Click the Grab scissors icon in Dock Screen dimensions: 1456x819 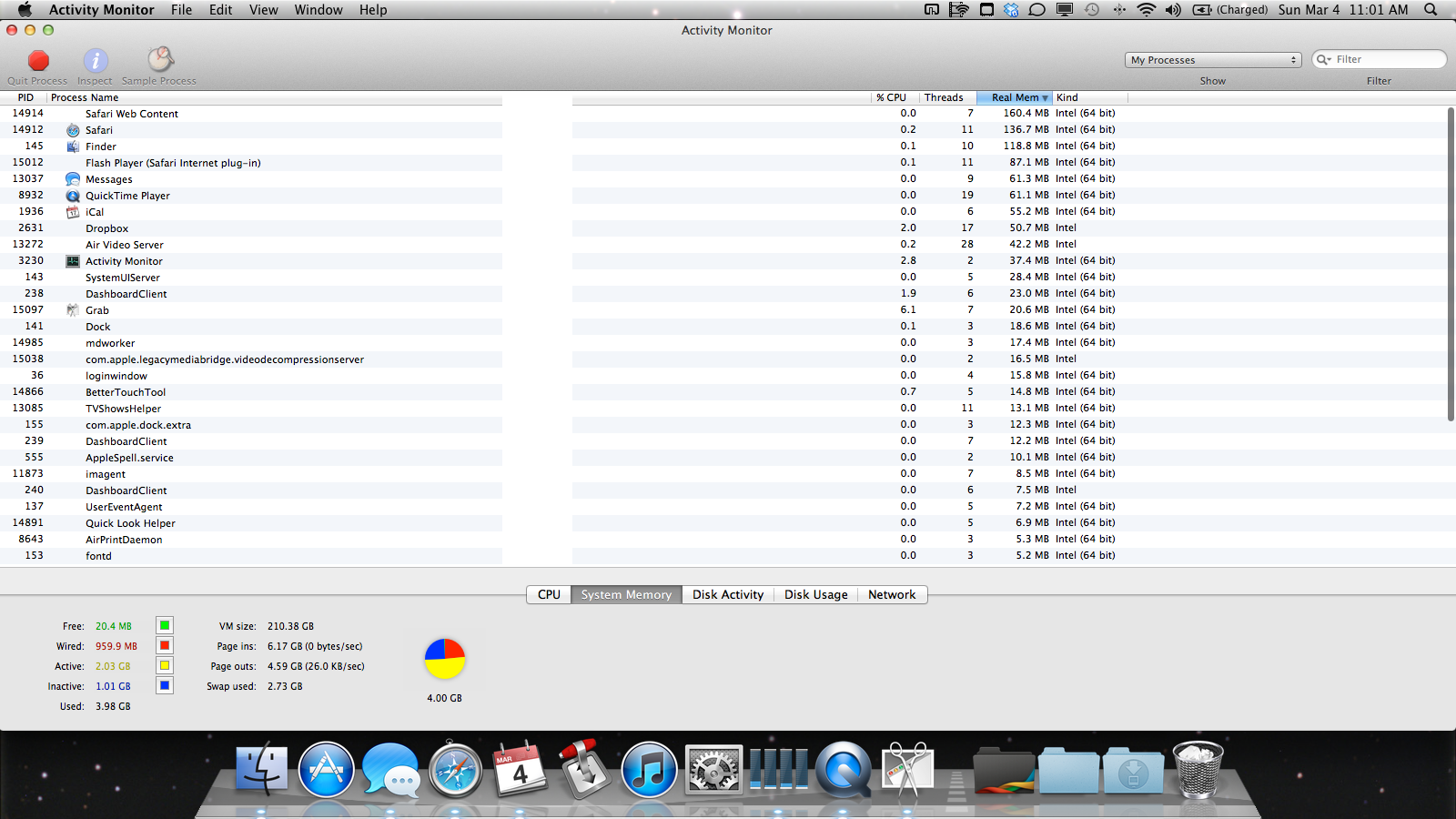(907, 770)
